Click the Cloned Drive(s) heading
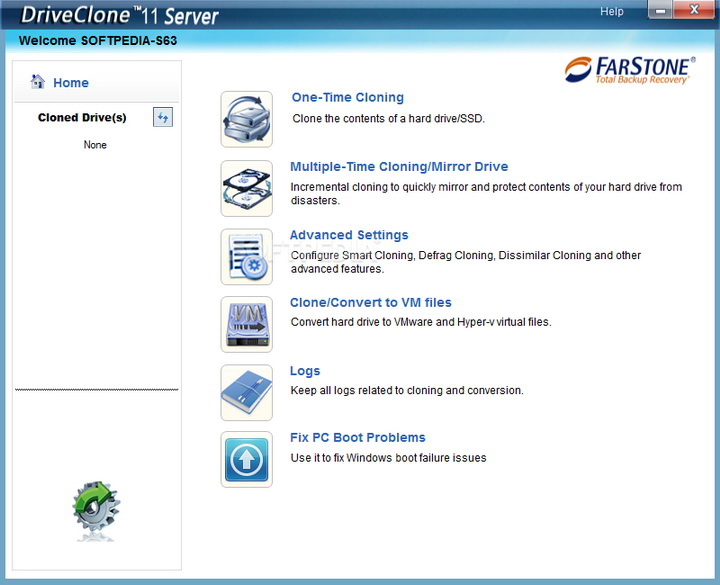Viewport: 720px width, 585px height. [x=82, y=118]
